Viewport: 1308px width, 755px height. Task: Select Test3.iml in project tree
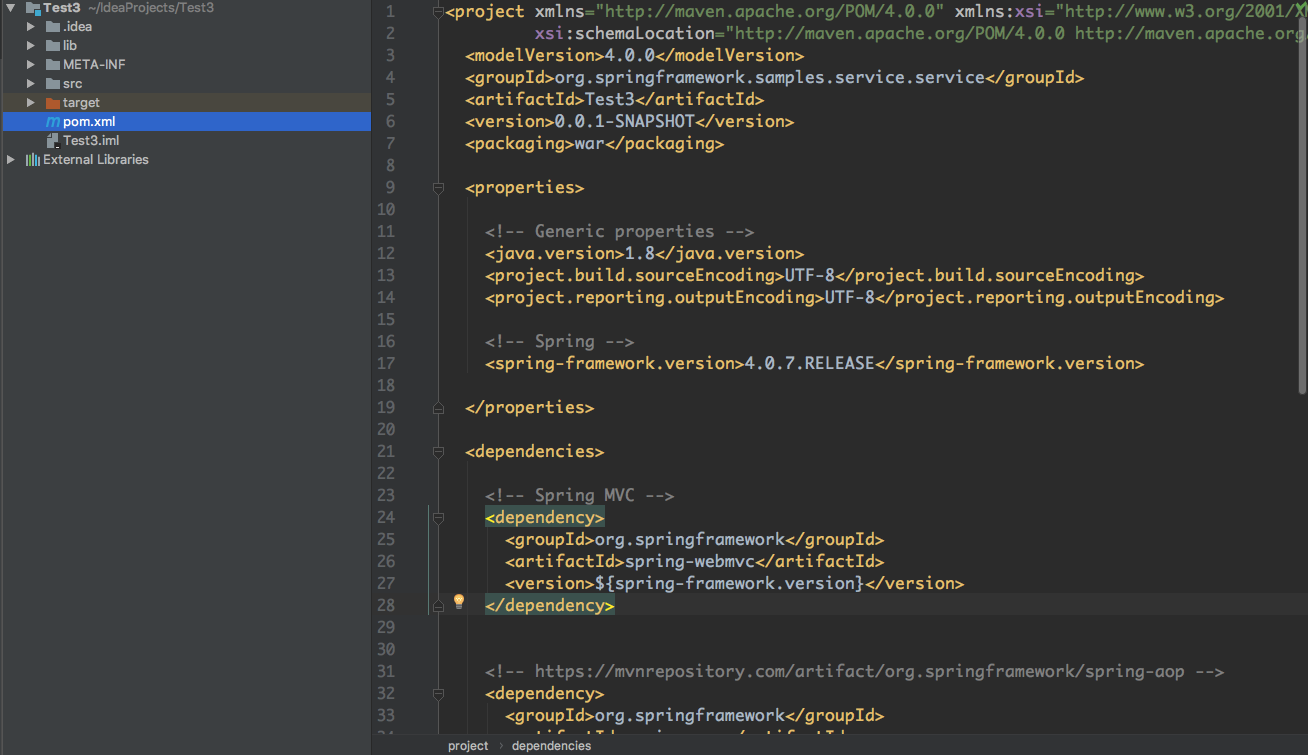pyautogui.click(x=185, y=140)
